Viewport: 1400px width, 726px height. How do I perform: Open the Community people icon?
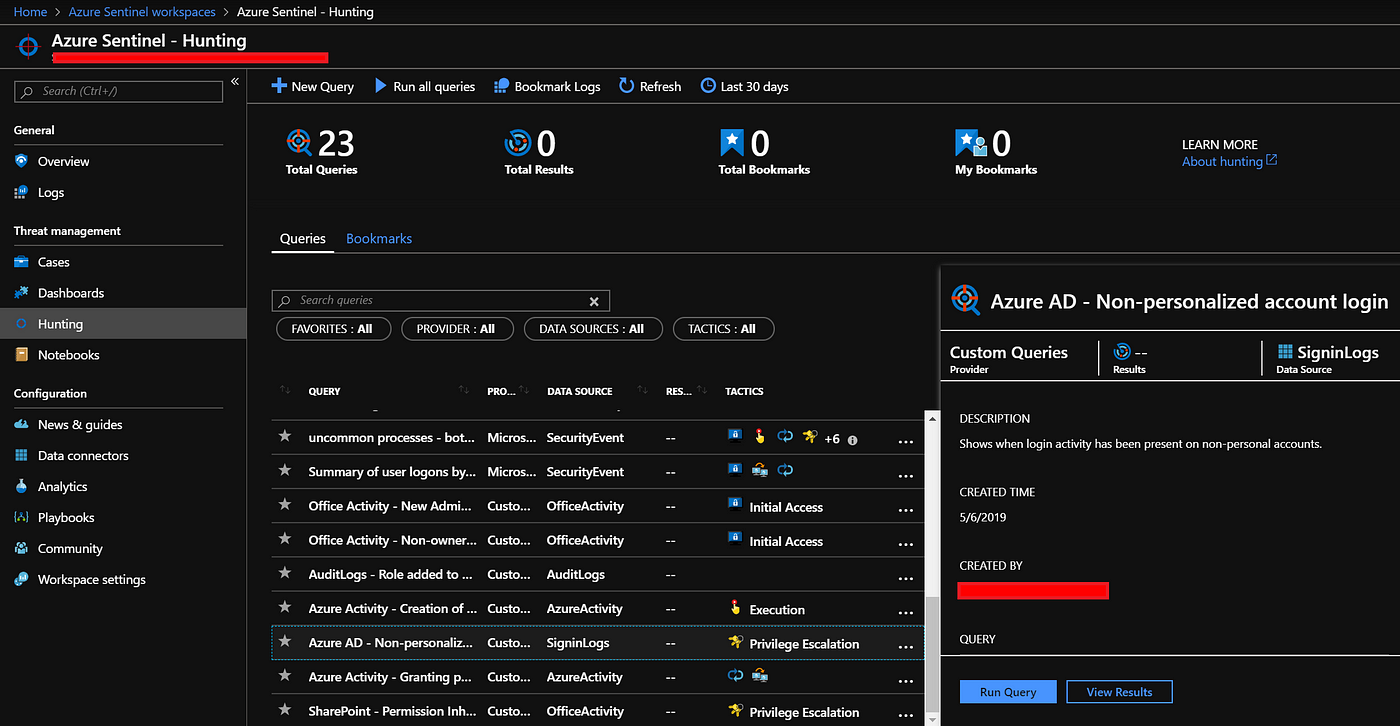click(x=21, y=548)
